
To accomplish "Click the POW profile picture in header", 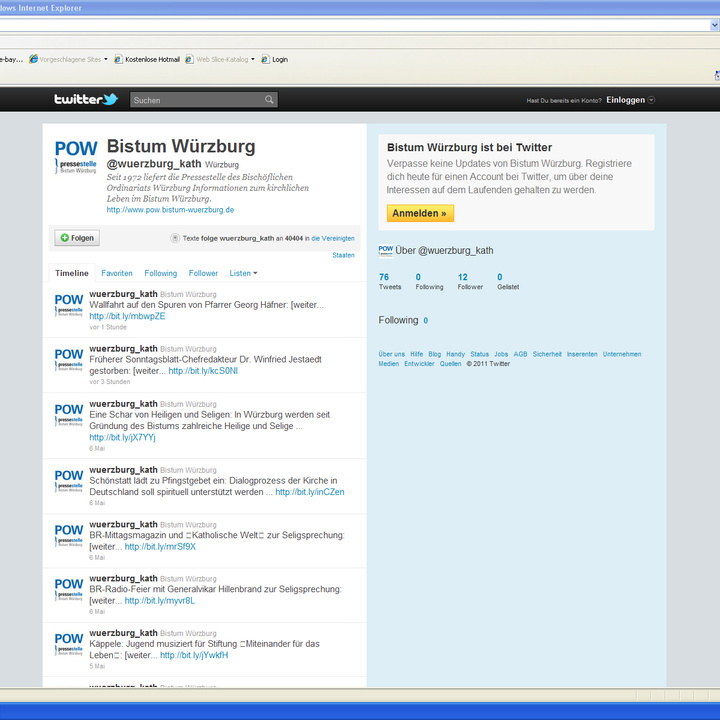I will coord(76,157).
